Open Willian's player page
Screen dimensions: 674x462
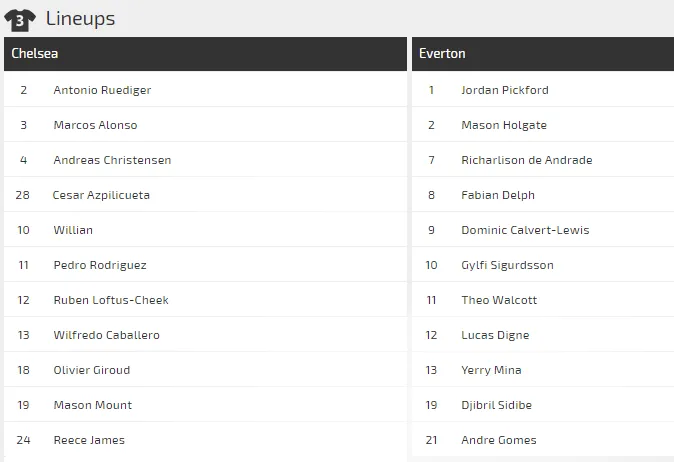73,230
